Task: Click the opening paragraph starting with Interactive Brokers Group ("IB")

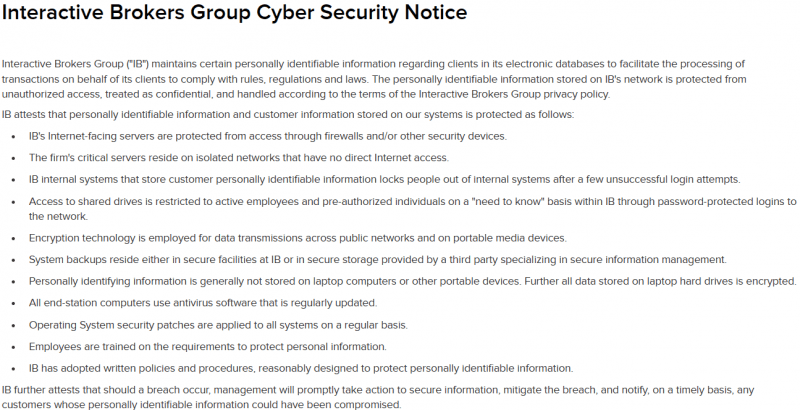Action: coord(374,79)
